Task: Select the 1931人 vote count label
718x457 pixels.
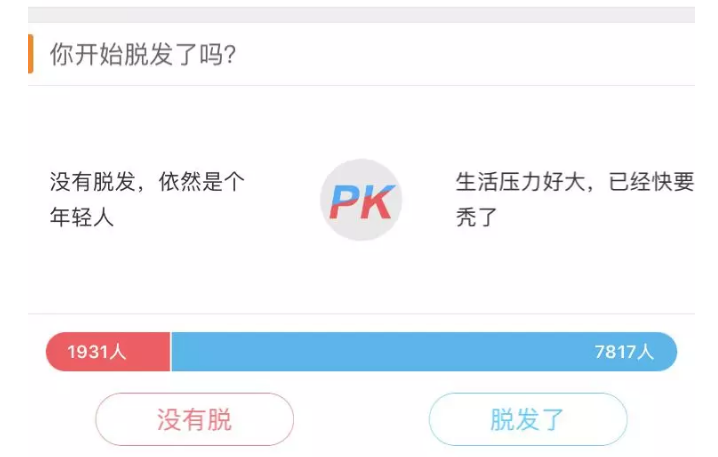Action: coord(97,352)
